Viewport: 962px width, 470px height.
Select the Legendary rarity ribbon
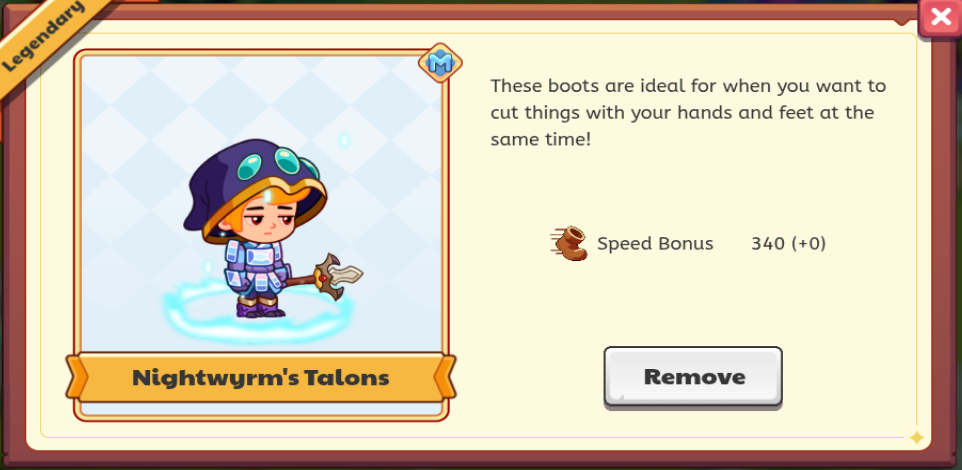[44, 38]
